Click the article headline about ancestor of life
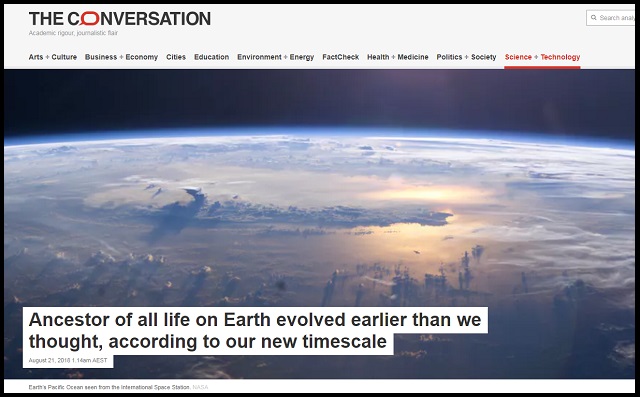640x397 pixels. 255,330
